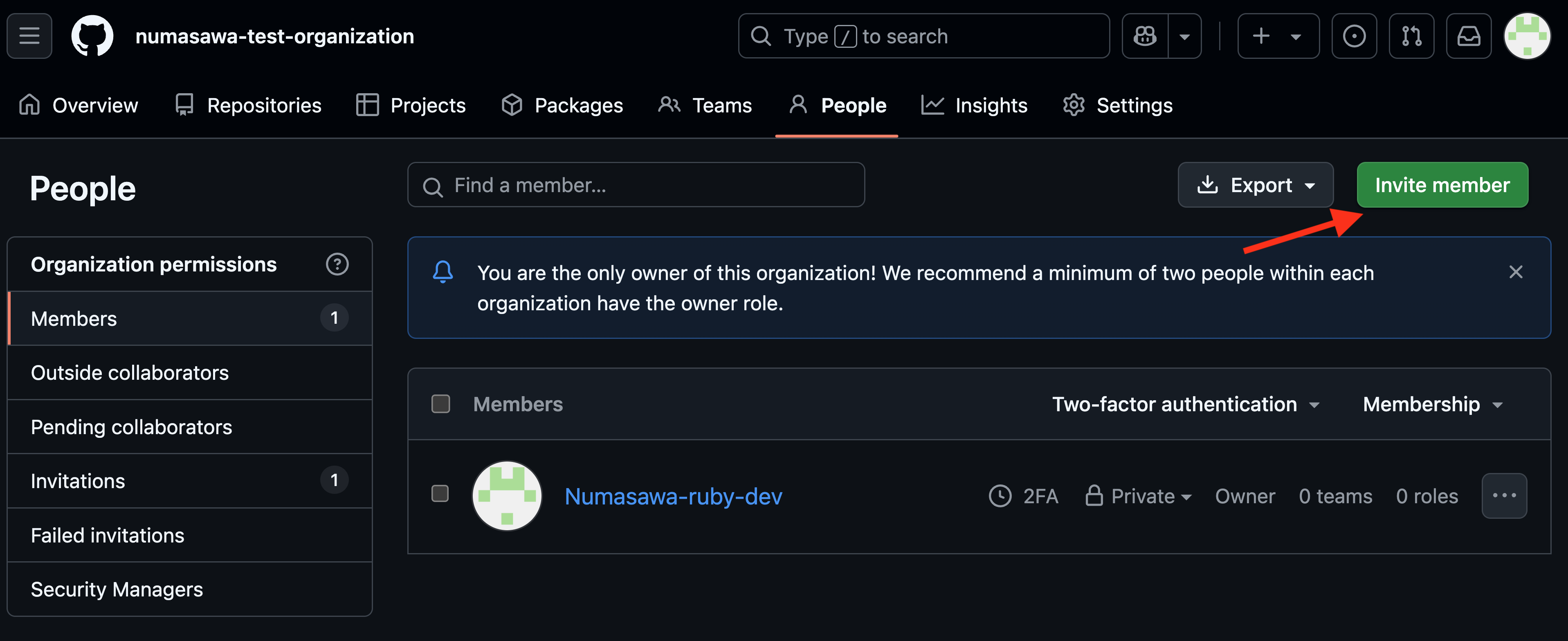Expand the Two-factor authentication filter
Image resolution: width=1568 pixels, height=641 pixels.
(1185, 404)
